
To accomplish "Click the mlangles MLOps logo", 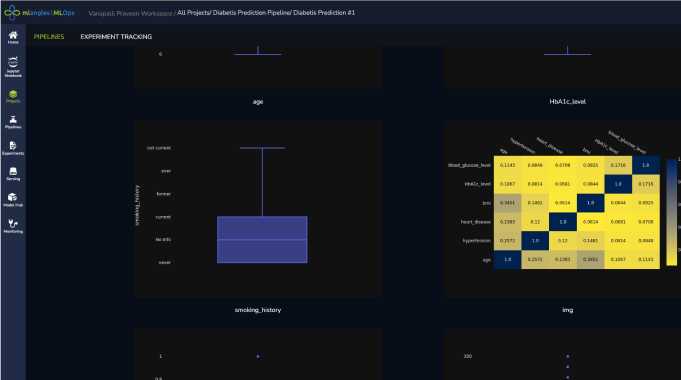I will coord(39,12).
